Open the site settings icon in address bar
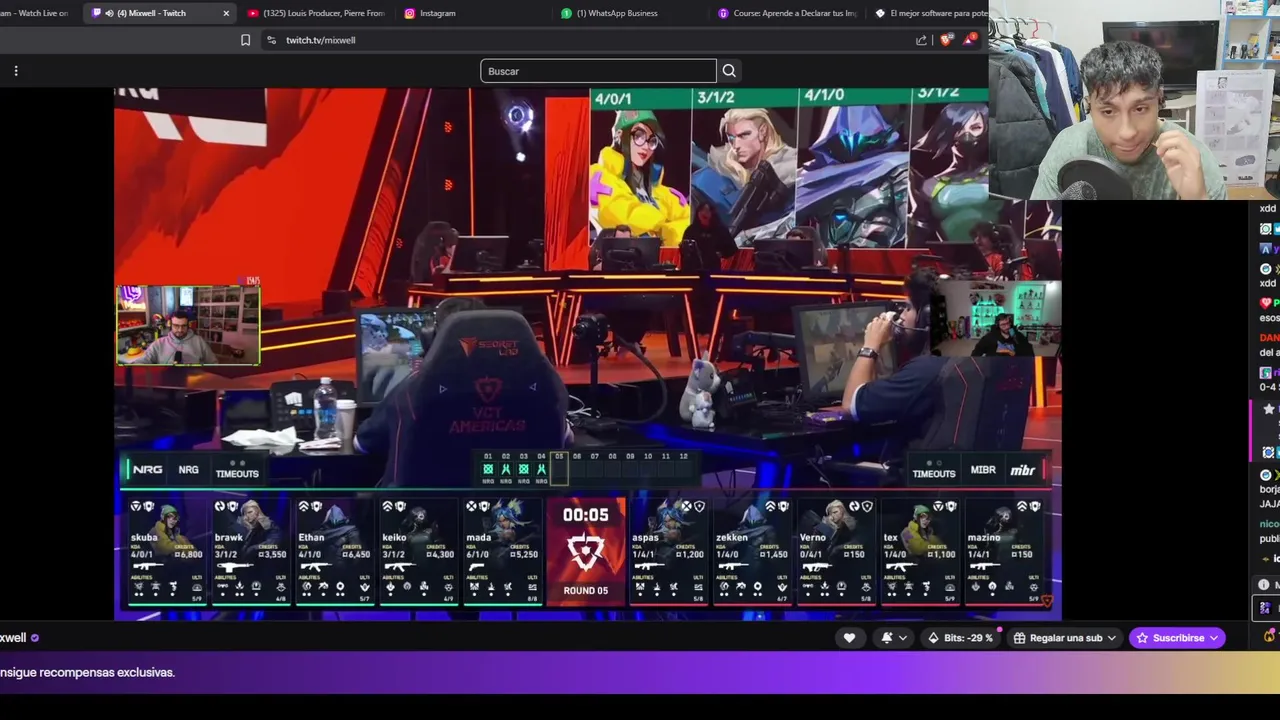 point(271,40)
